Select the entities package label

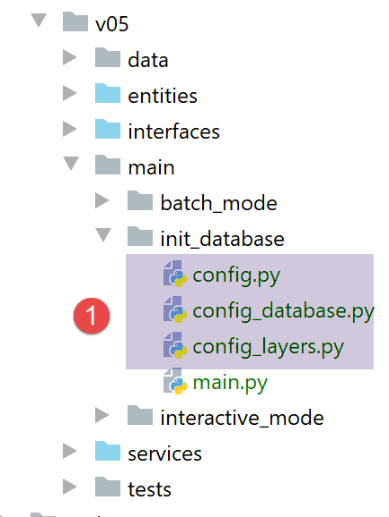coord(163,96)
